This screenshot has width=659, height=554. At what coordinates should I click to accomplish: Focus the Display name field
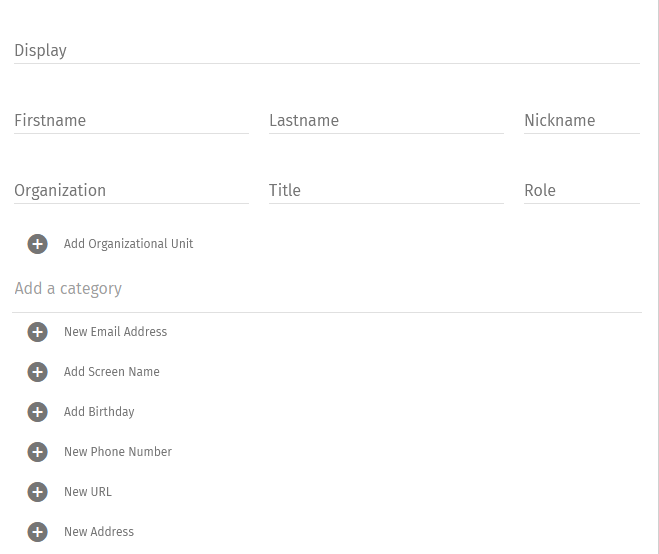coord(326,51)
